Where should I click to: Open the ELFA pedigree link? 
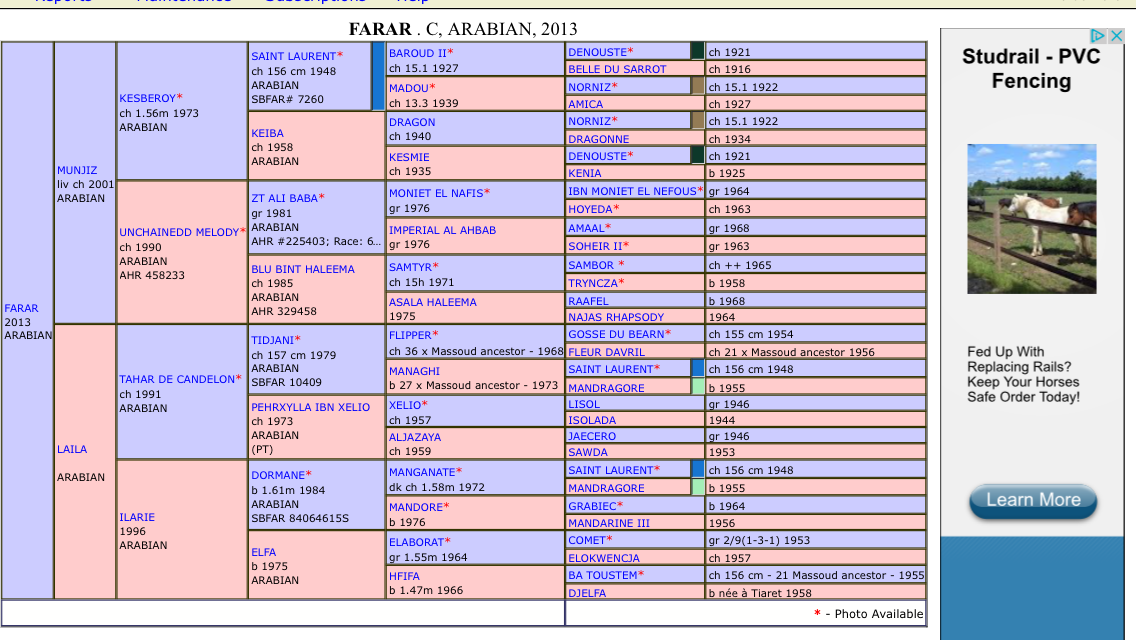[264, 552]
